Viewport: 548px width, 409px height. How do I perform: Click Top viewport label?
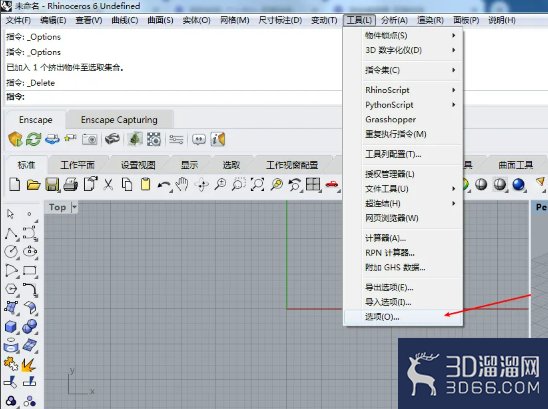tap(57, 207)
